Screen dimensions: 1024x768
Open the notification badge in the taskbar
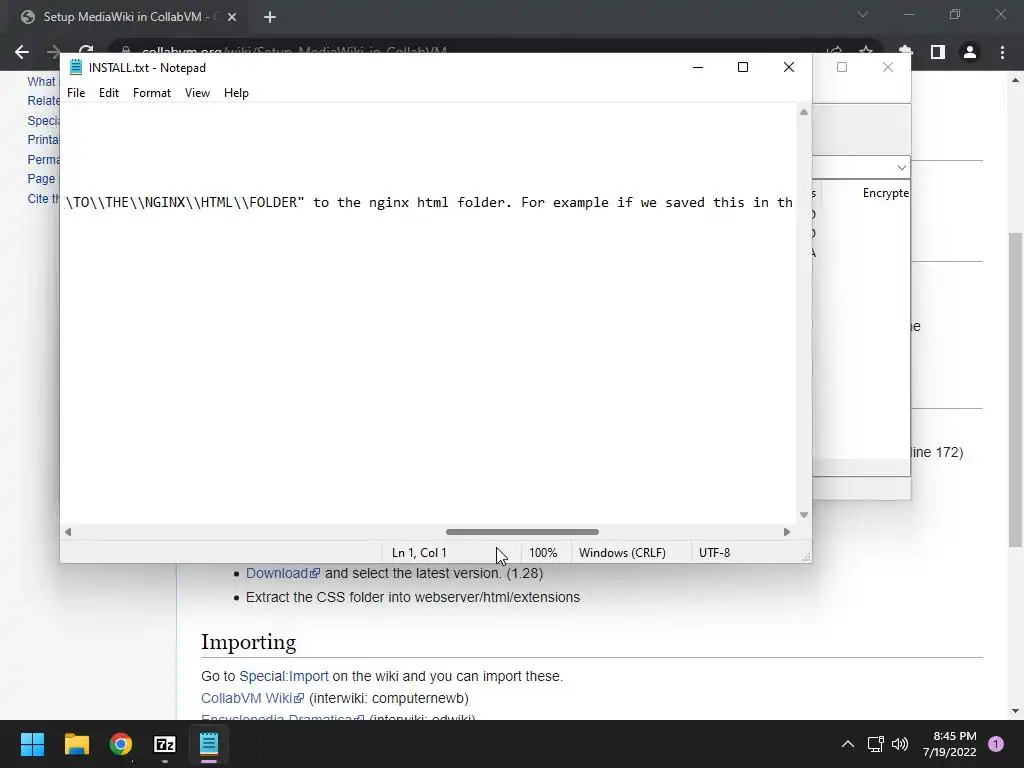pos(996,744)
